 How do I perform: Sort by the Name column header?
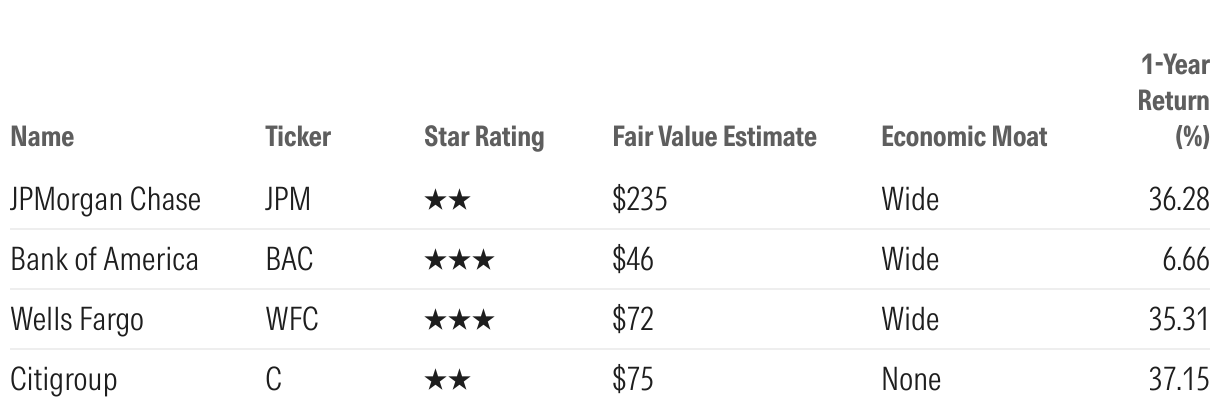[x=42, y=138]
